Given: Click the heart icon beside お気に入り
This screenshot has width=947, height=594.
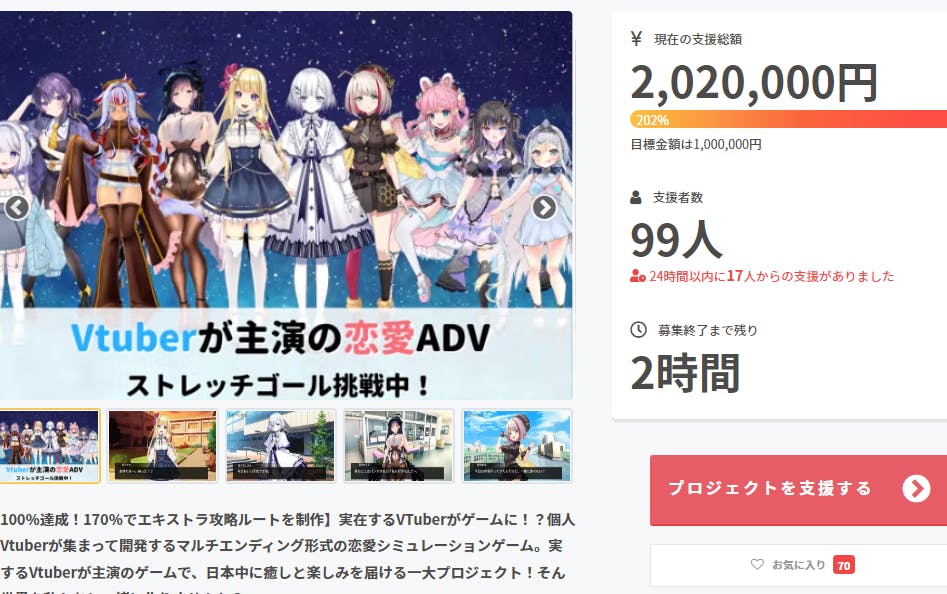Looking at the screenshot, I should click(x=757, y=564).
